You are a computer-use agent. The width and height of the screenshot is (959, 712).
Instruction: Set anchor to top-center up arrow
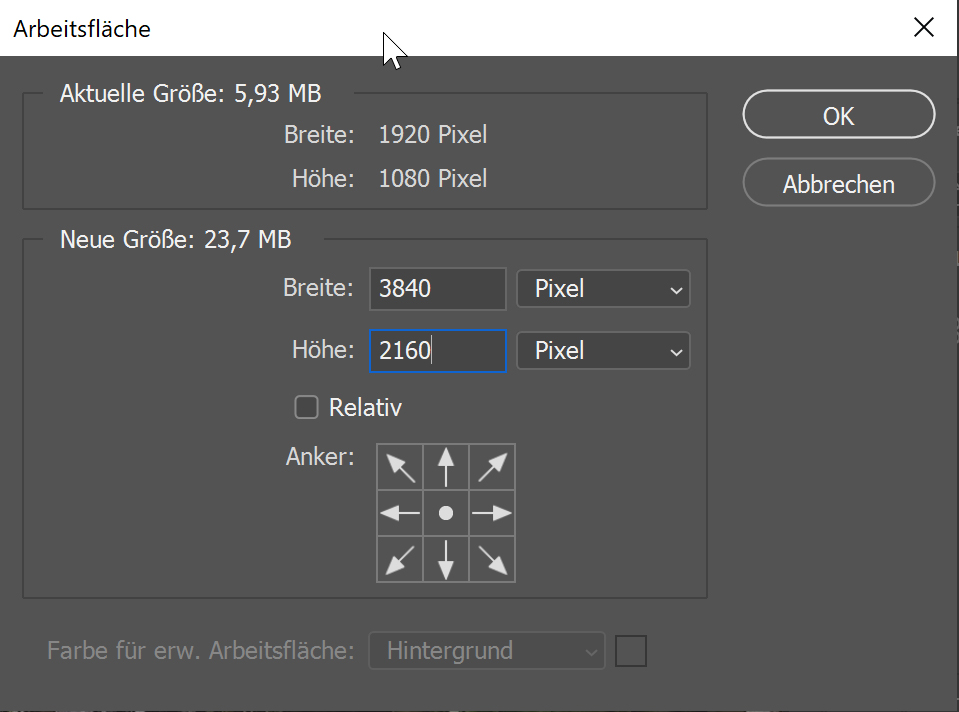(446, 467)
